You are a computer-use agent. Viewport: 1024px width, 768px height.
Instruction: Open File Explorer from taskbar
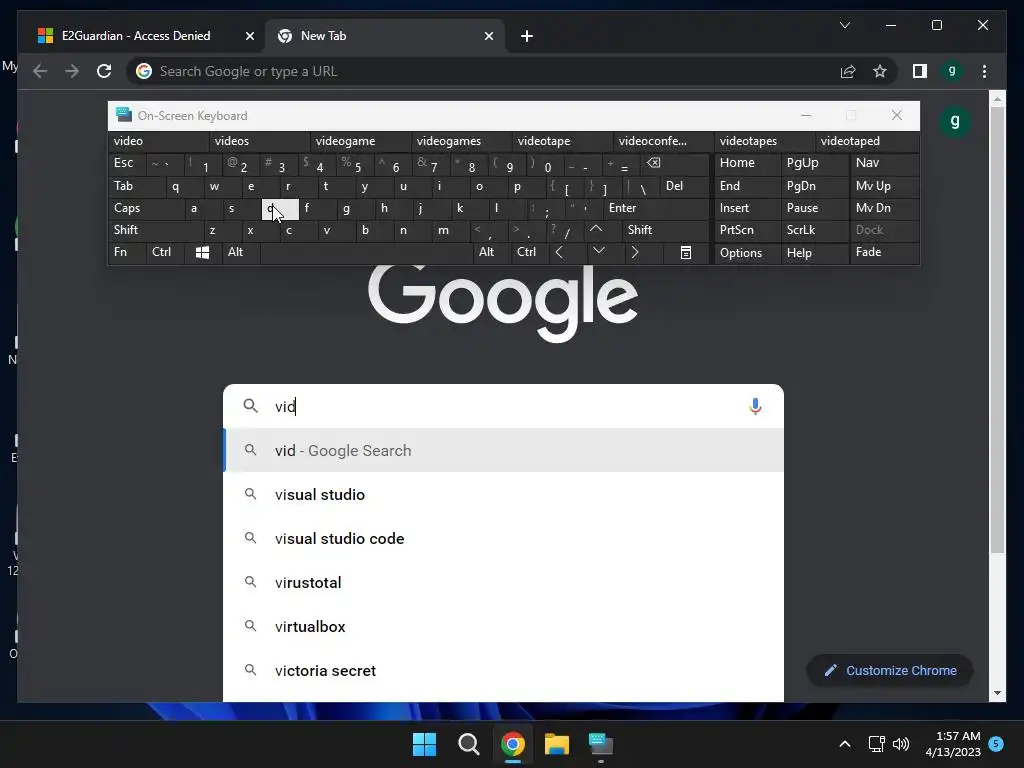(556, 744)
